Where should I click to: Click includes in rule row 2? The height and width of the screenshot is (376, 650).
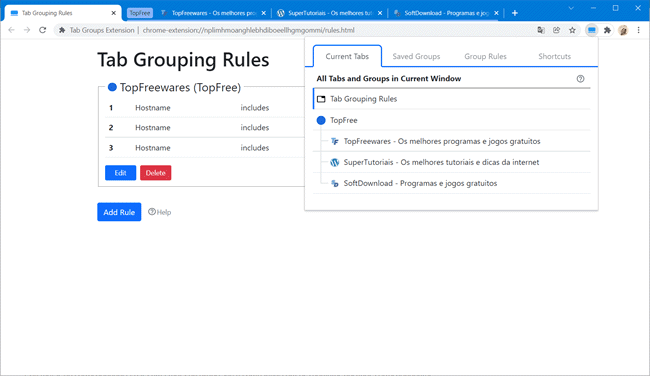(x=255, y=128)
